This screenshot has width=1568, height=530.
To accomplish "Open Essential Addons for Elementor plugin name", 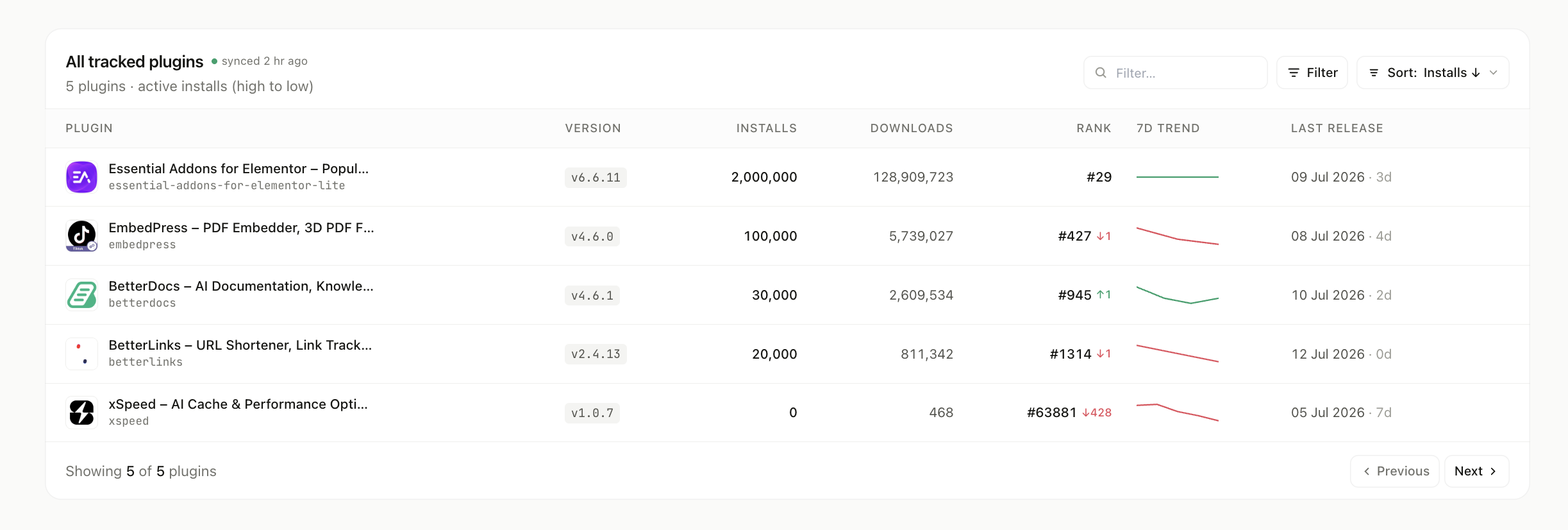I will pyautogui.click(x=238, y=169).
